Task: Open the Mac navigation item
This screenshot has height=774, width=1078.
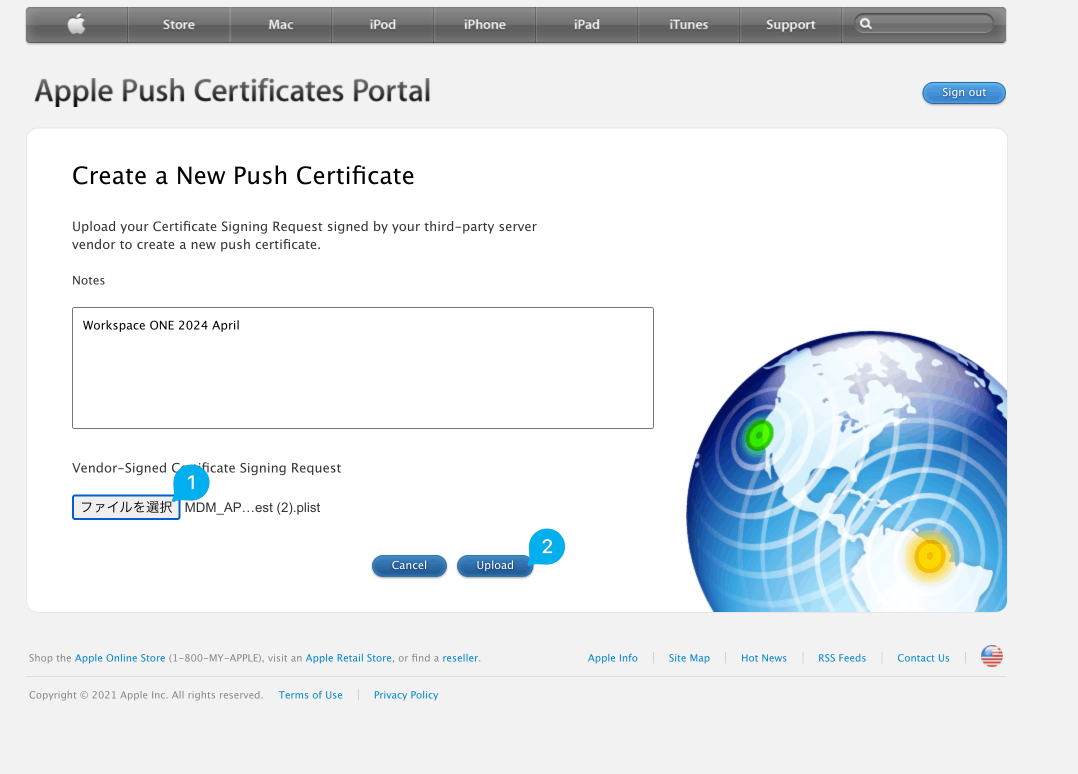Action: [x=280, y=25]
